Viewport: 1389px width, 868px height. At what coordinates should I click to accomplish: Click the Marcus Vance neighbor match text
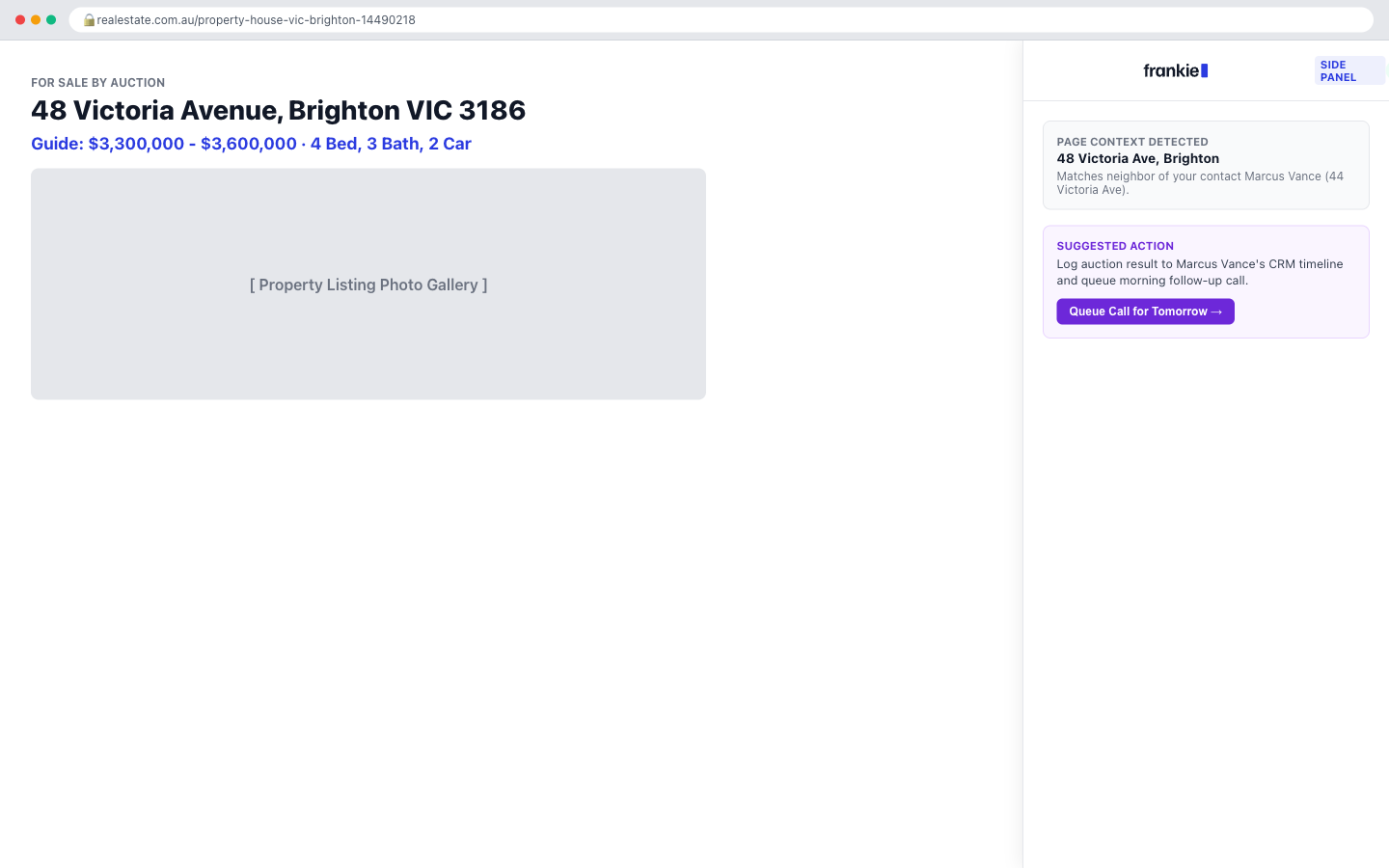(1200, 183)
